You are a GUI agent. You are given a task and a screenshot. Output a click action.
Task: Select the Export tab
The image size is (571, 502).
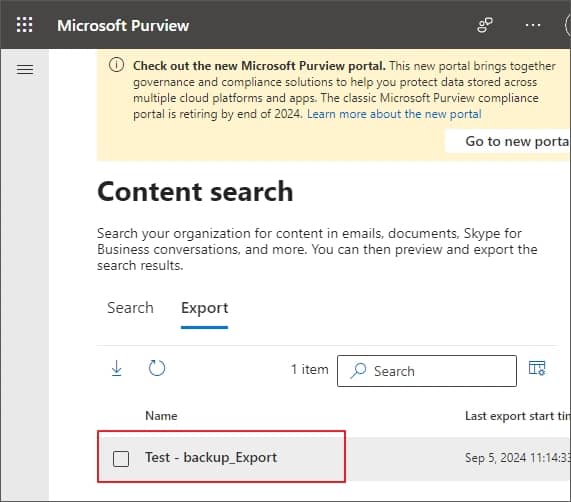(x=205, y=309)
